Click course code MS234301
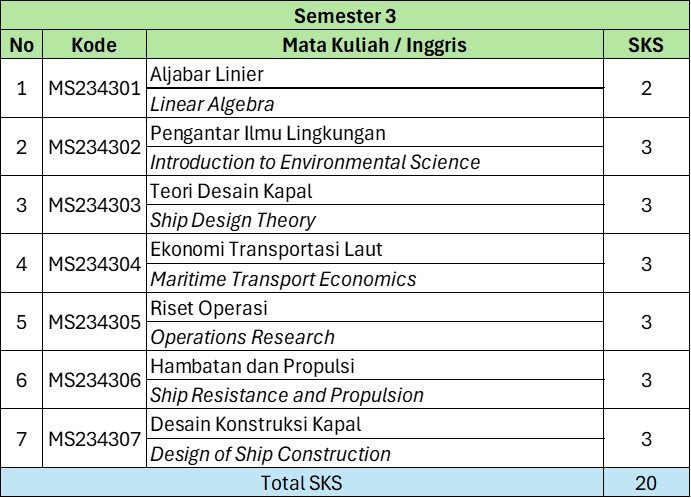The height and width of the screenshot is (498, 691). [x=95, y=88]
